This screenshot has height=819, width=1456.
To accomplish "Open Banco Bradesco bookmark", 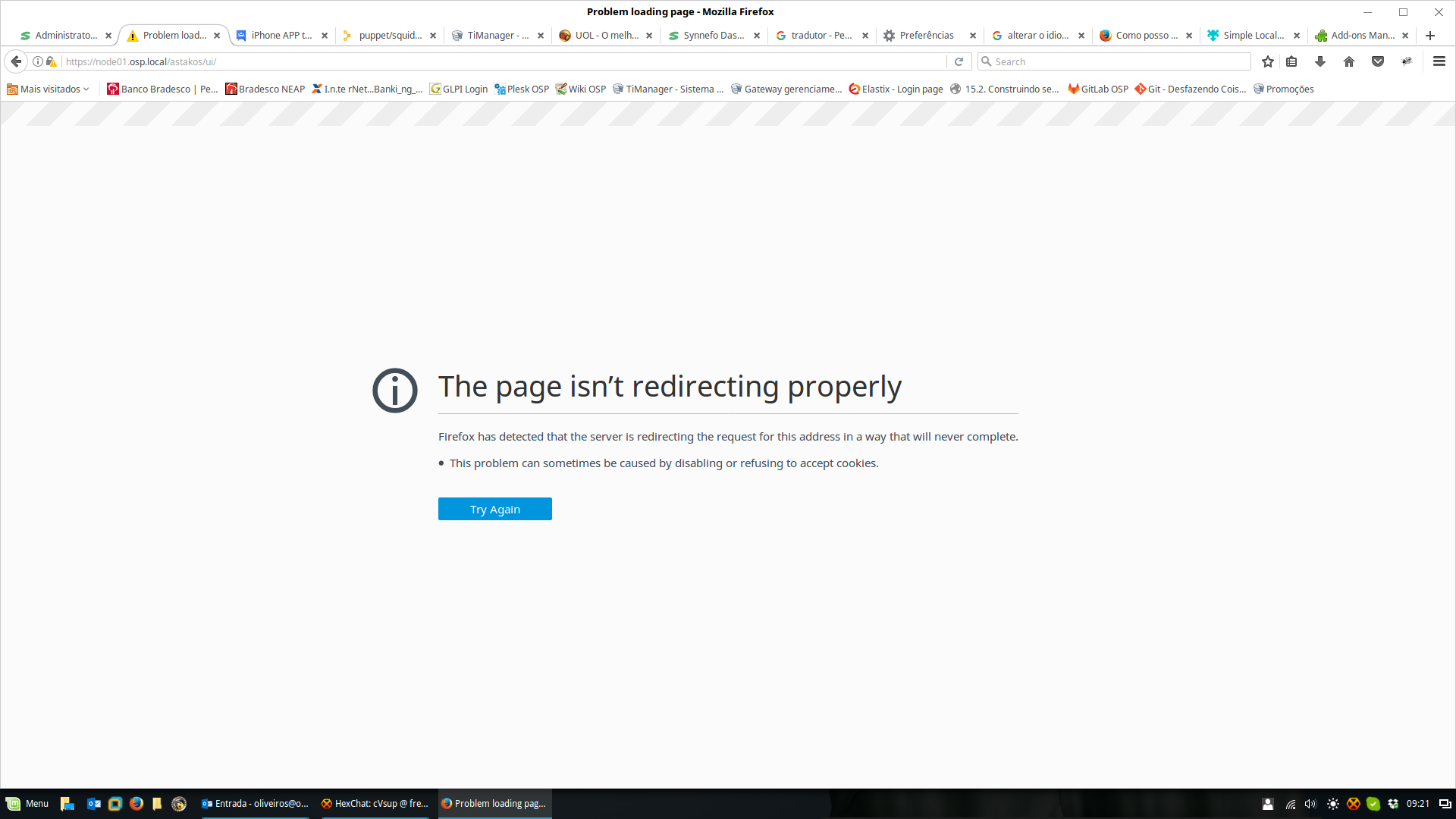I will (162, 89).
